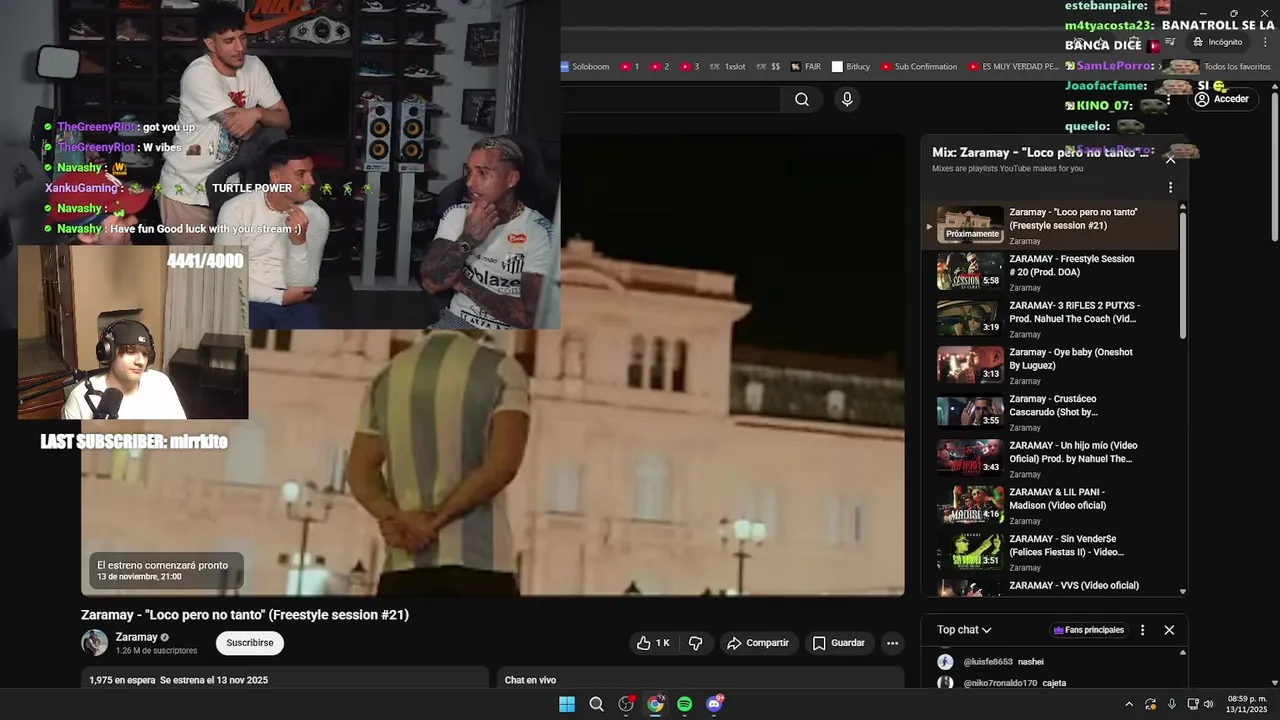Open the tray microphone indicator
The height and width of the screenshot is (720, 1280).
point(1172,704)
